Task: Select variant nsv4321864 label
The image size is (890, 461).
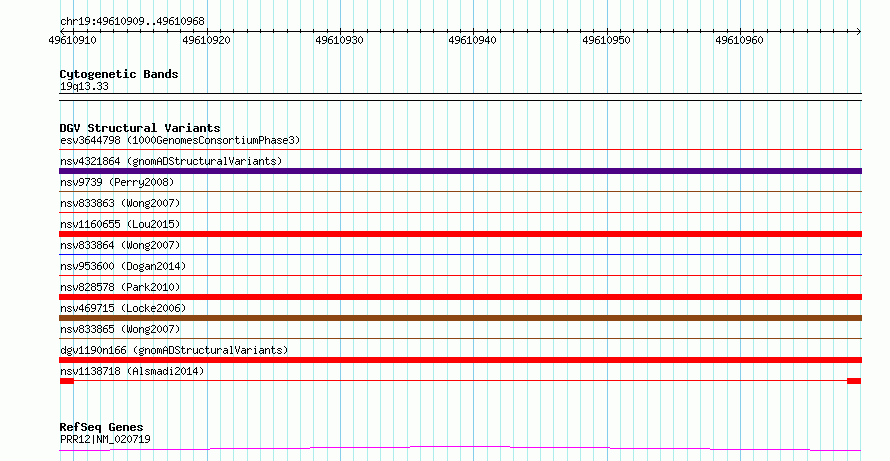Action: pyautogui.click(x=171, y=161)
